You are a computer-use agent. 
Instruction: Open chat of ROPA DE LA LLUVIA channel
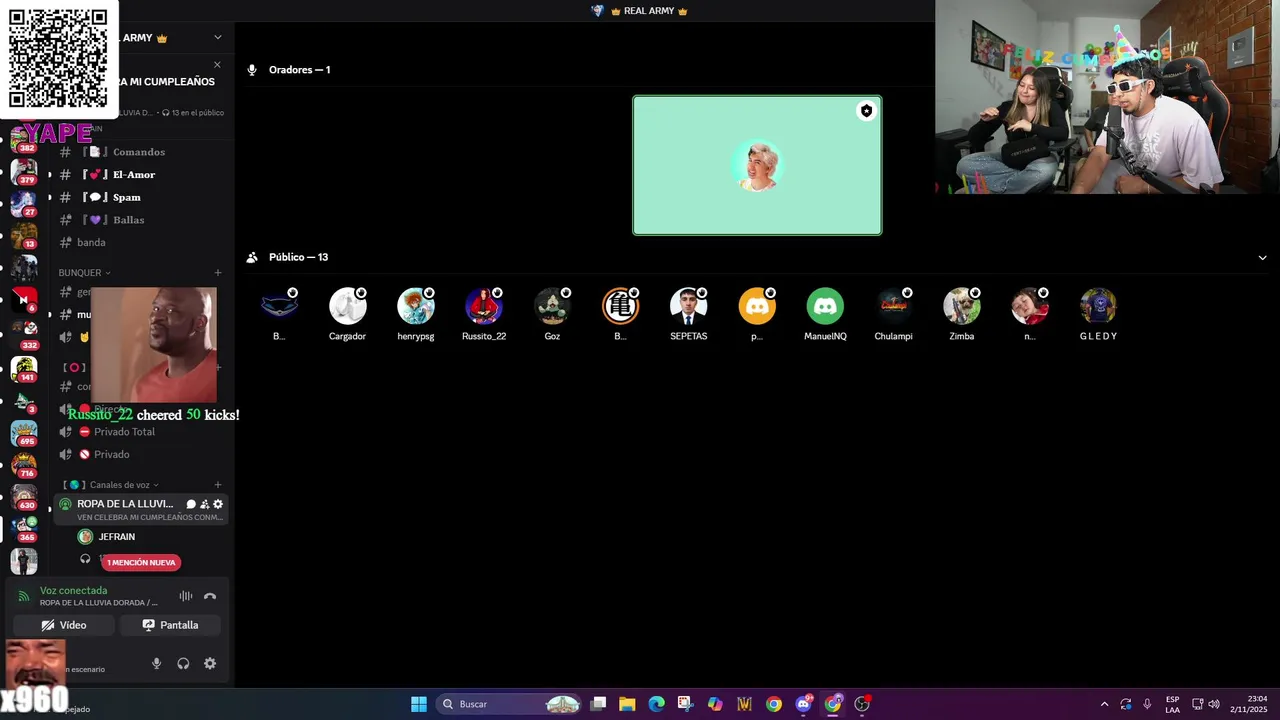pyautogui.click(x=191, y=504)
